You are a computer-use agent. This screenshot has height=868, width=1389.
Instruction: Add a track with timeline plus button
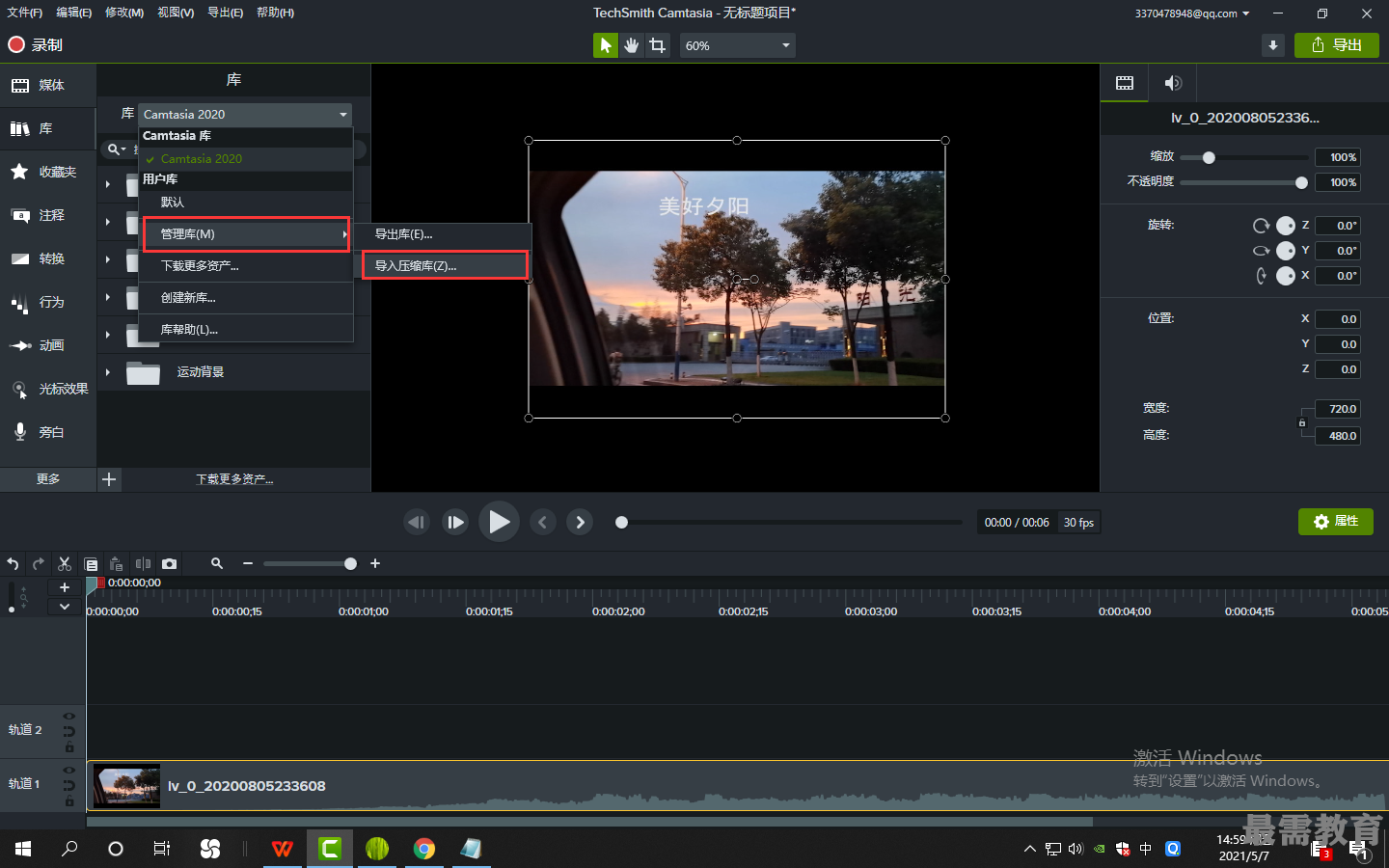point(65,587)
